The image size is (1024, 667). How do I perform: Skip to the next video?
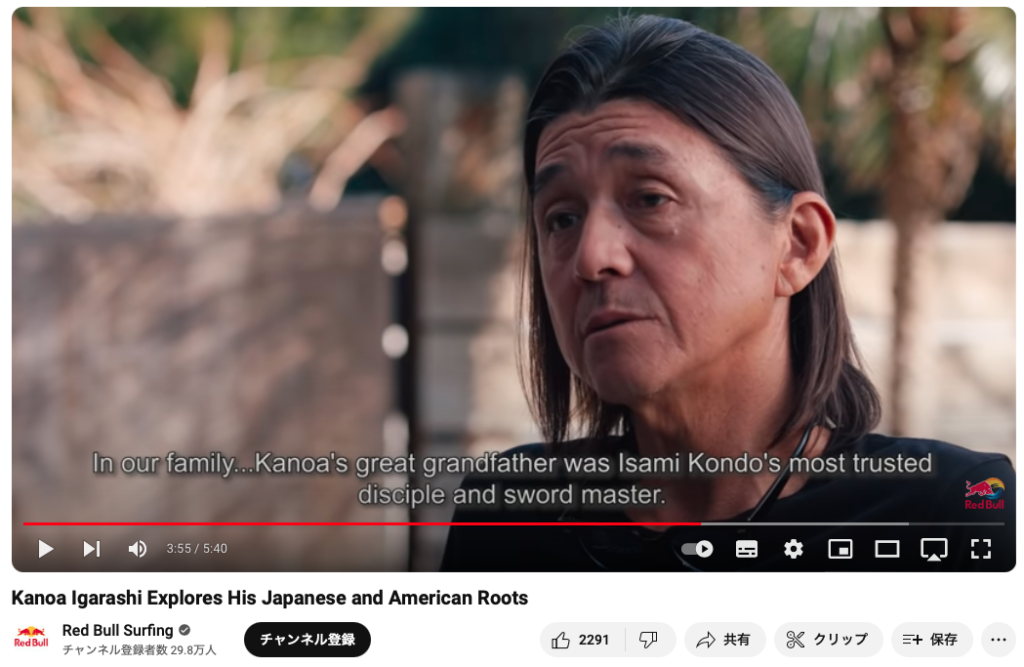pos(92,549)
